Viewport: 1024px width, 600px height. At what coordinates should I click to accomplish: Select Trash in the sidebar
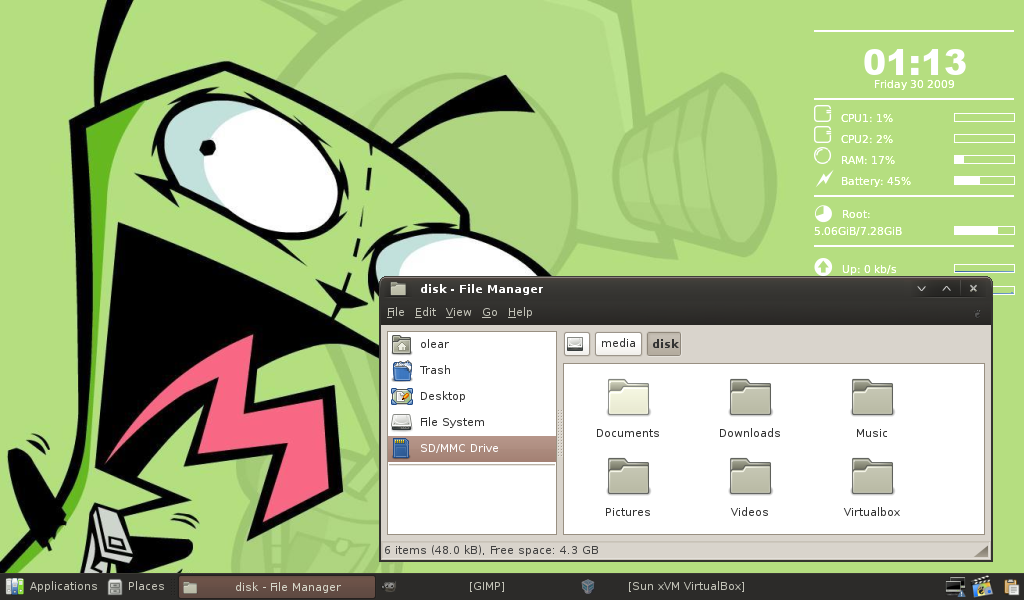click(472, 370)
